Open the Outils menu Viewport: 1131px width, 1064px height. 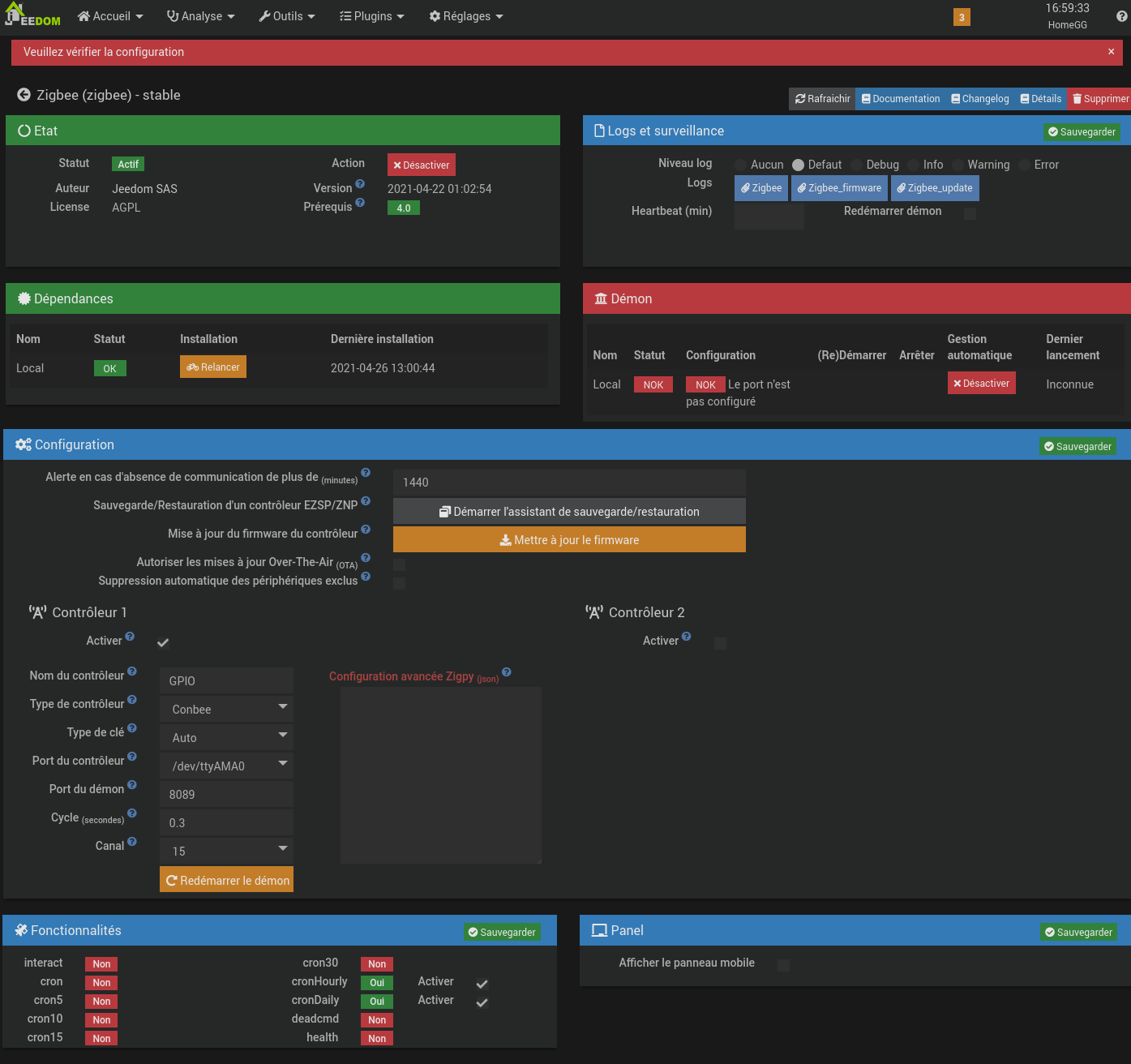pos(287,16)
